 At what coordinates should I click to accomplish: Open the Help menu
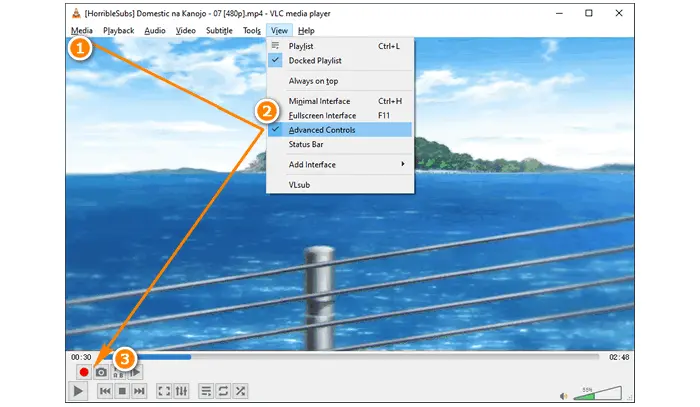306,30
